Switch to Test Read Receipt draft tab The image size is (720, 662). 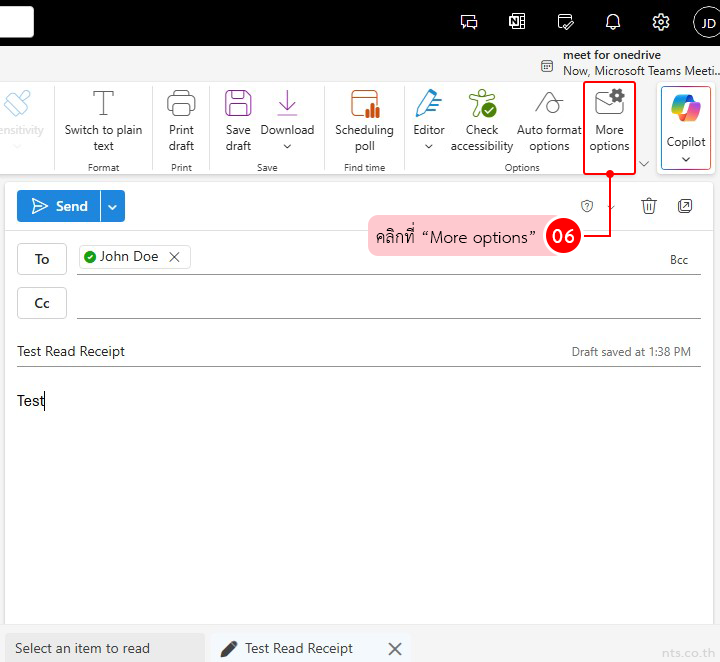[x=298, y=648]
